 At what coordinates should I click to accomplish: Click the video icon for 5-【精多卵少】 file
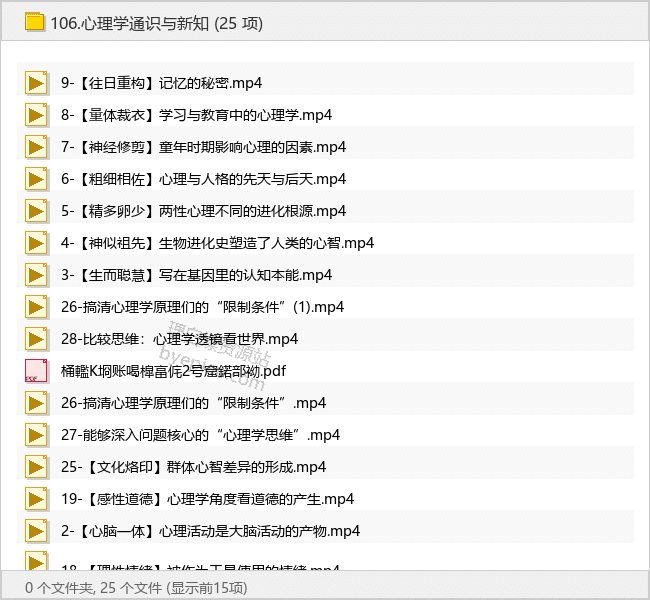coord(36,211)
